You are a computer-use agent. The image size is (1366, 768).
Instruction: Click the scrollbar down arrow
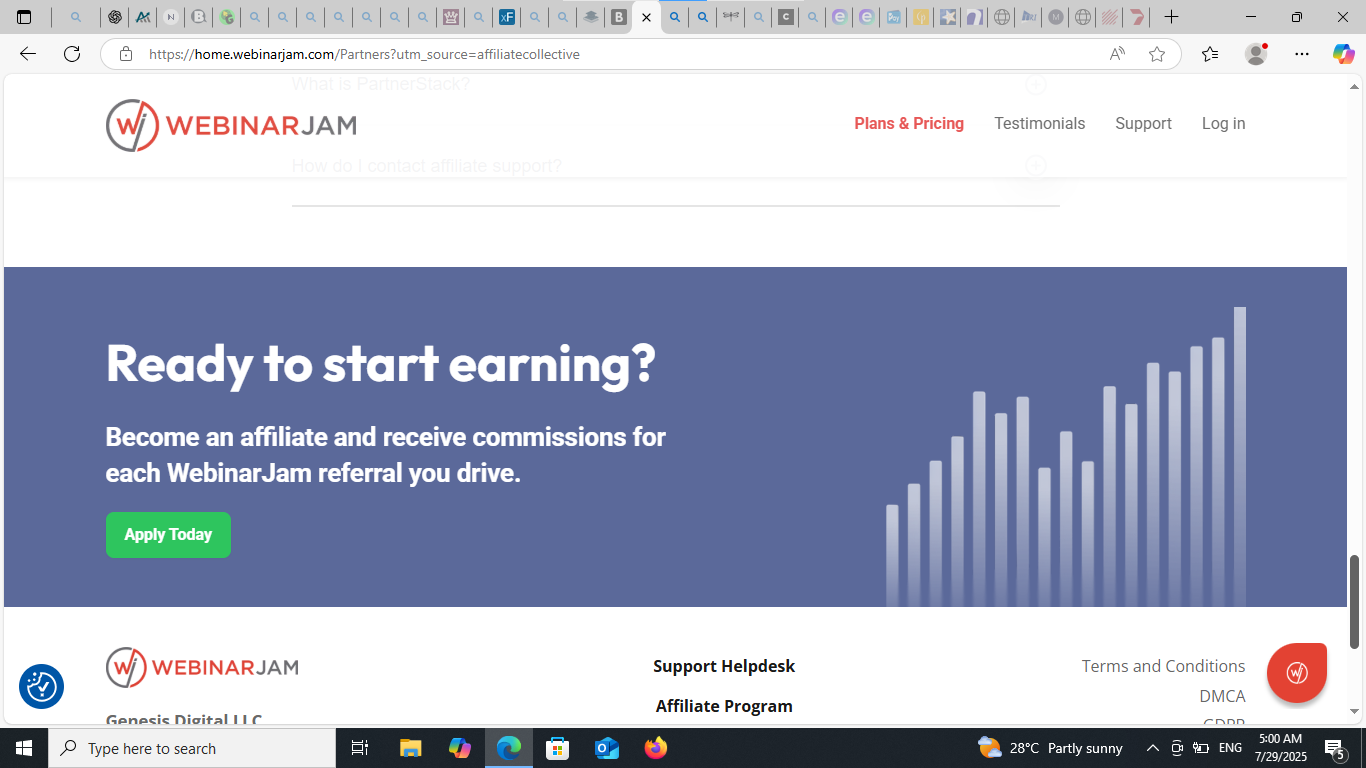pyautogui.click(x=1355, y=712)
